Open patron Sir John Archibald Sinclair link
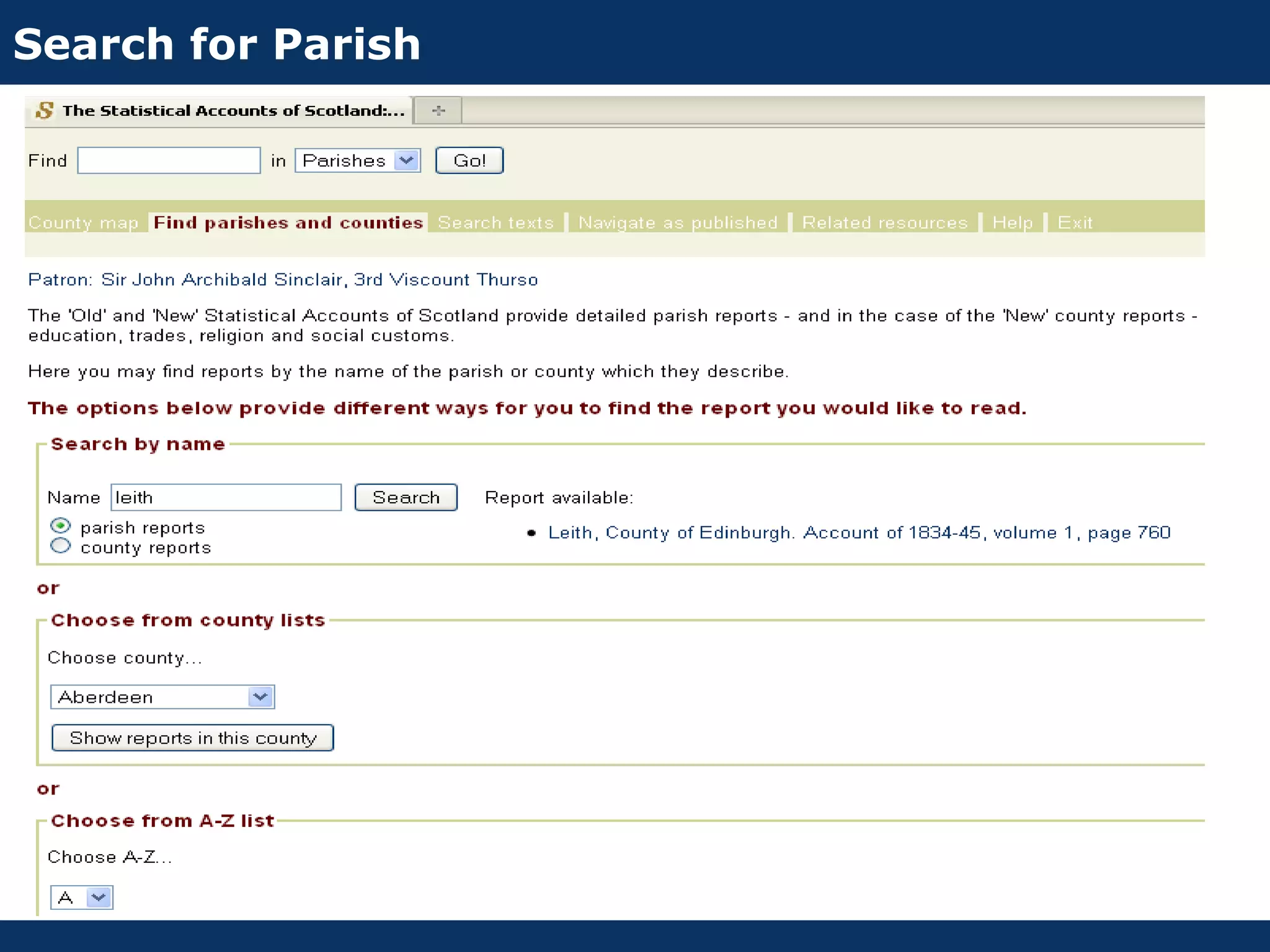The image size is (1270, 952). pyautogui.click(x=283, y=280)
